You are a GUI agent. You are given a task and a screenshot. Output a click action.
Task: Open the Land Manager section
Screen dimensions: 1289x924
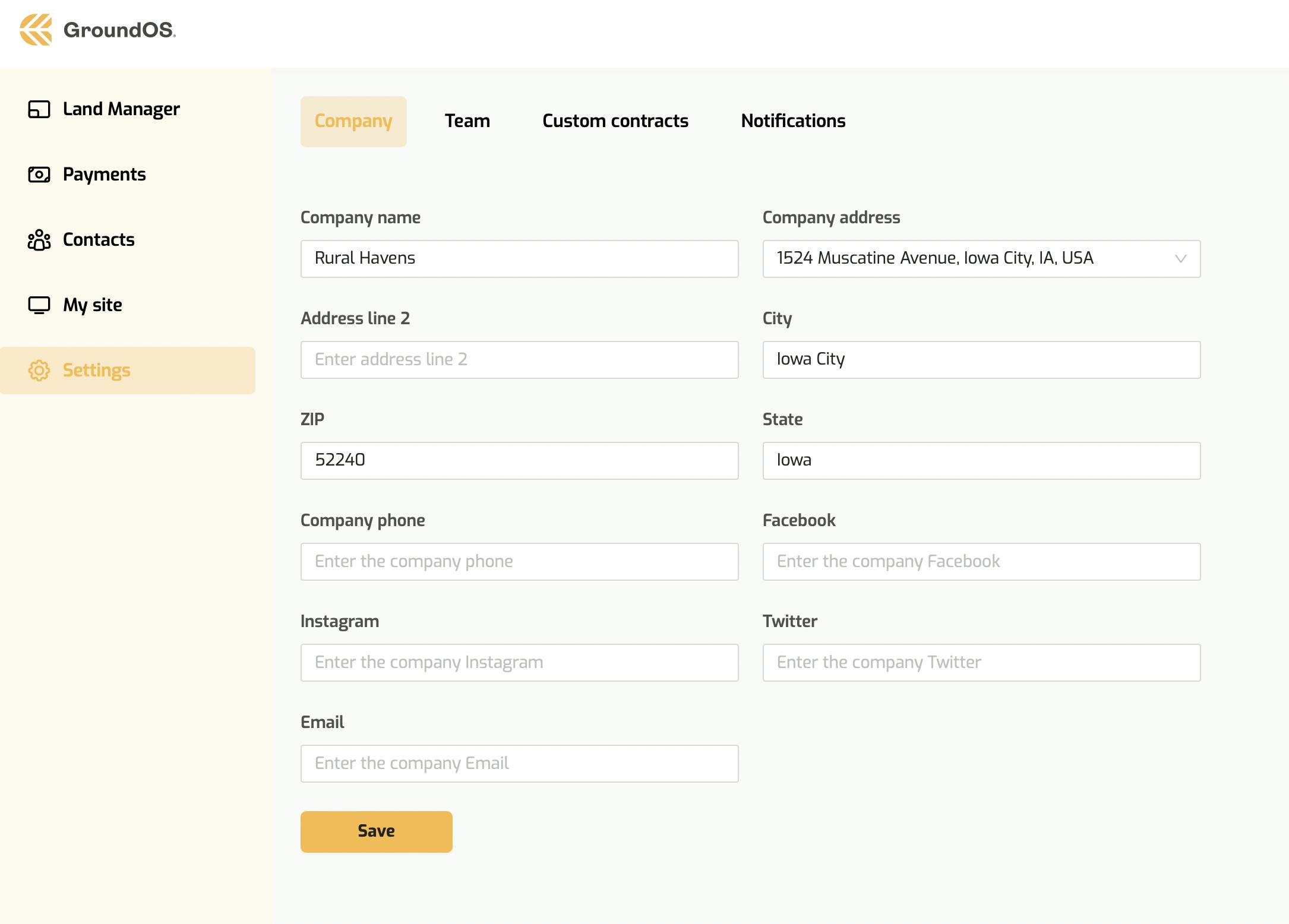tap(122, 108)
